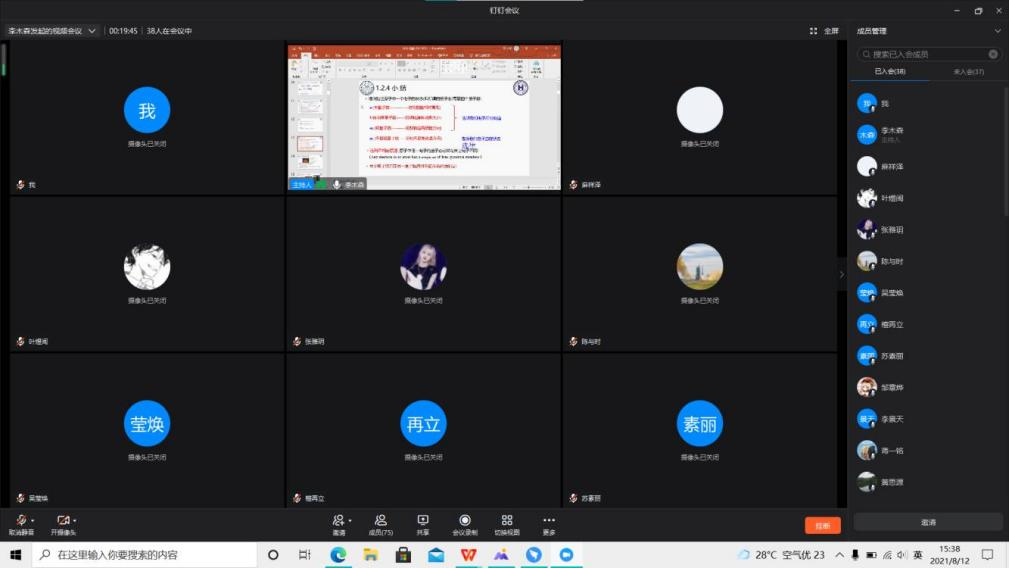Viewport: 1009px width, 568px height.
Task: Expand the arrow next to microphone button
Action: pyautogui.click(x=33, y=520)
